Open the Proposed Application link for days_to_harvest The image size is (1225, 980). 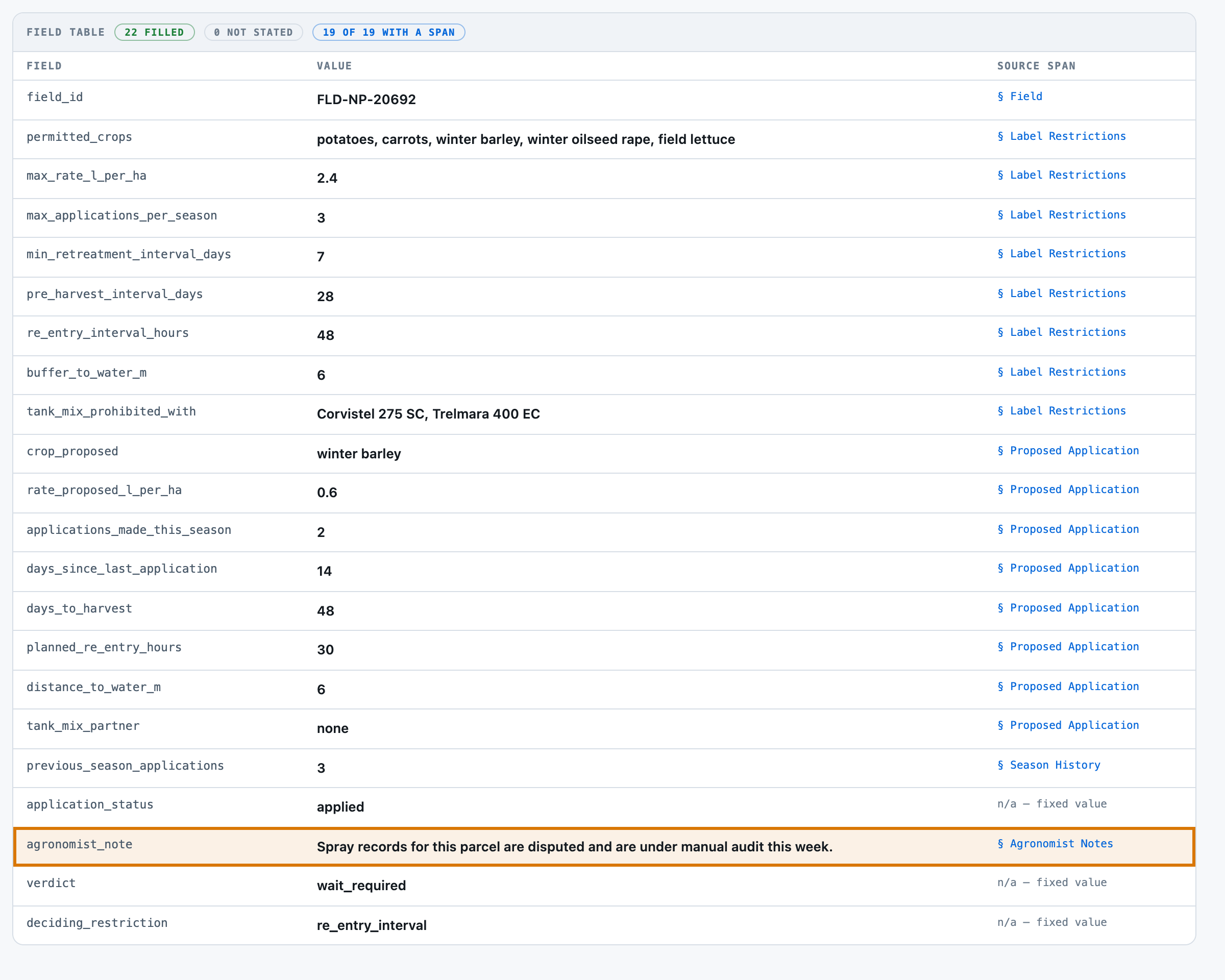[x=1068, y=608]
